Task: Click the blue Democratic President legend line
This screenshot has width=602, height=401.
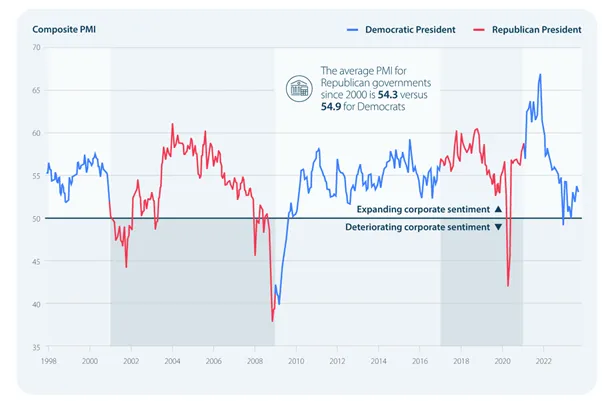Action: [352, 30]
